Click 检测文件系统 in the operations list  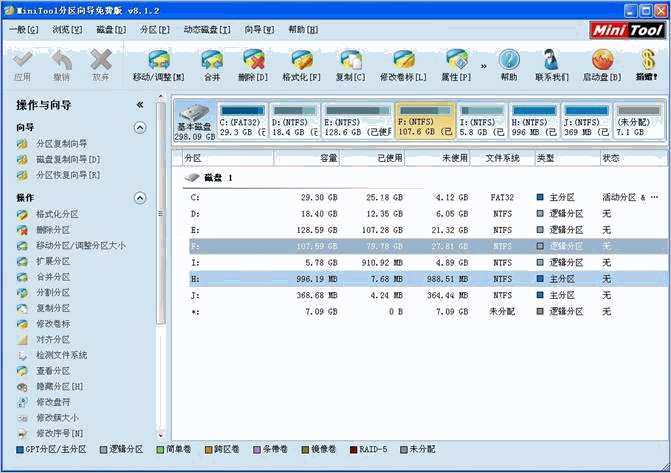pos(62,355)
